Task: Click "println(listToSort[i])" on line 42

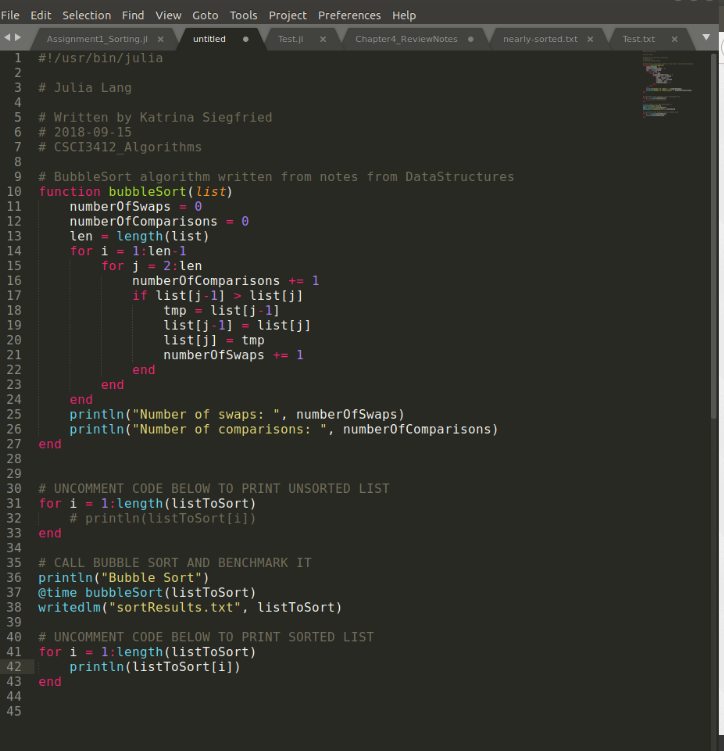Action: [x=155, y=667]
